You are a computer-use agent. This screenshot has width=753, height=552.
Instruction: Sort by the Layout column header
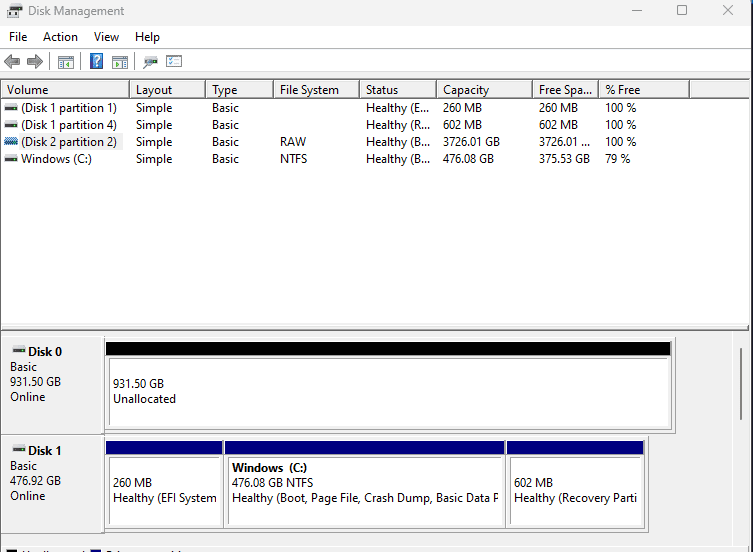click(x=168, y=90)
